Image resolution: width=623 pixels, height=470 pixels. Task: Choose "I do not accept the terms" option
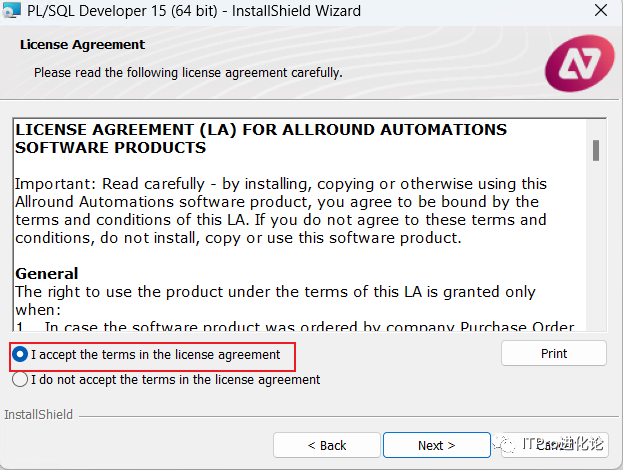20,380
